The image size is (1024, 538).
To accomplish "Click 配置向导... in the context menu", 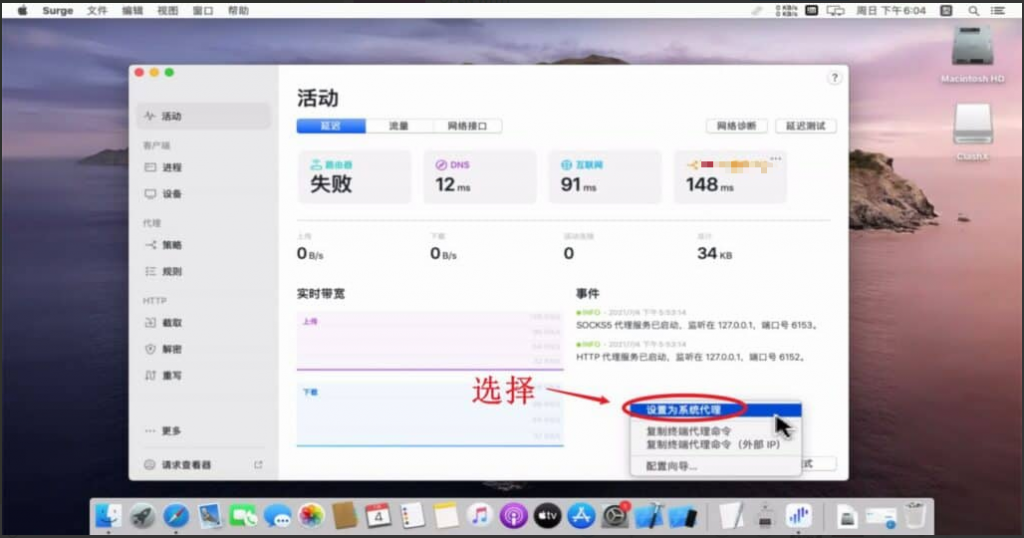I will pyautogui.click(x=671, y=466).
